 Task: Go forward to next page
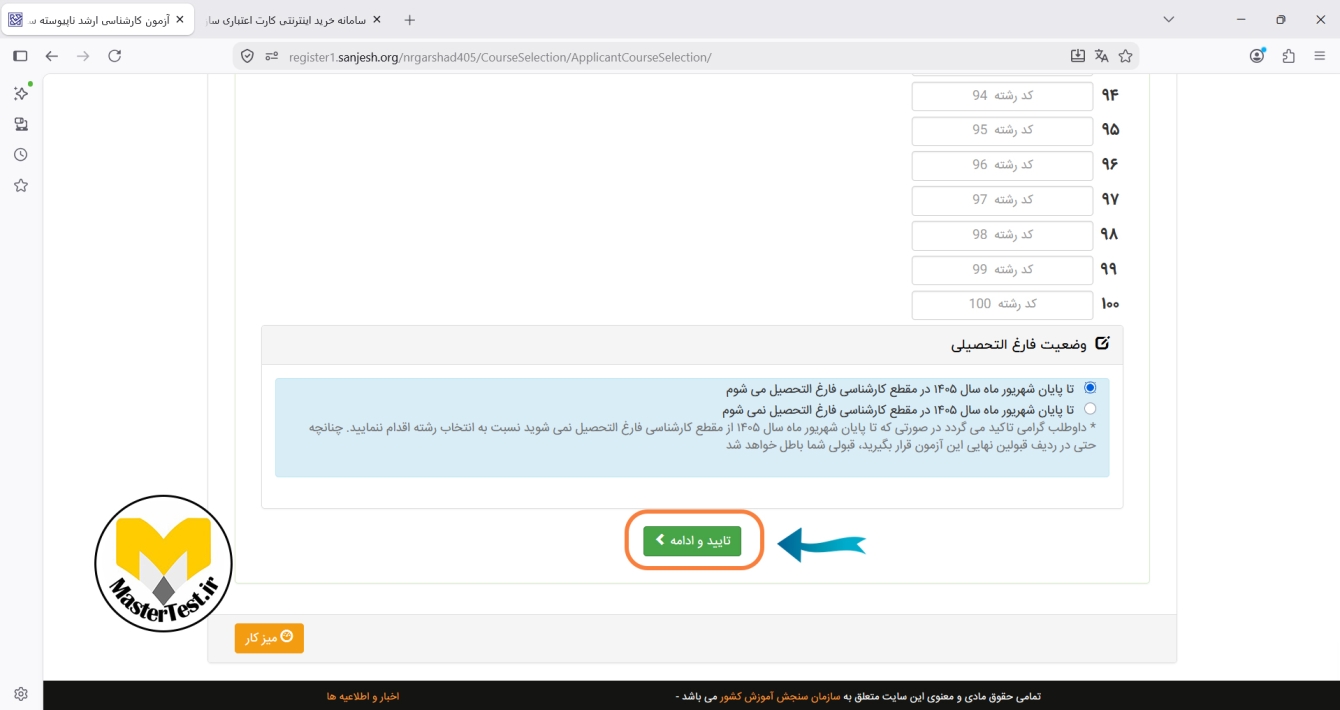click(83, 56)
